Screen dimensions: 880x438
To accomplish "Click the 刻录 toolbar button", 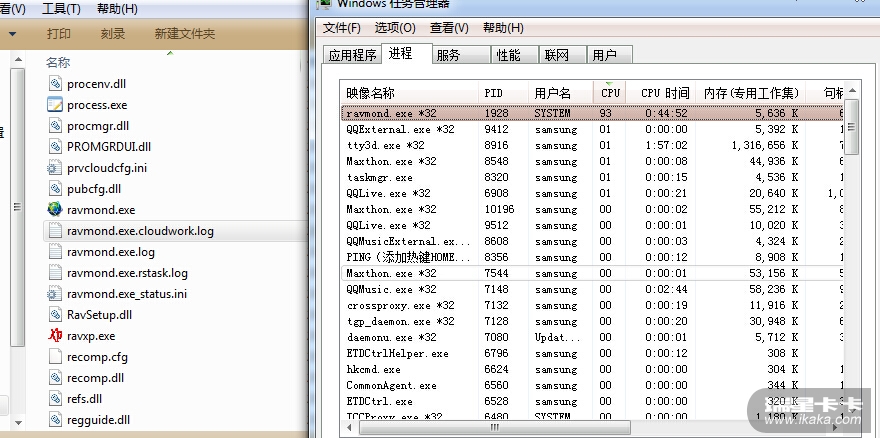I will click(112, 34).
